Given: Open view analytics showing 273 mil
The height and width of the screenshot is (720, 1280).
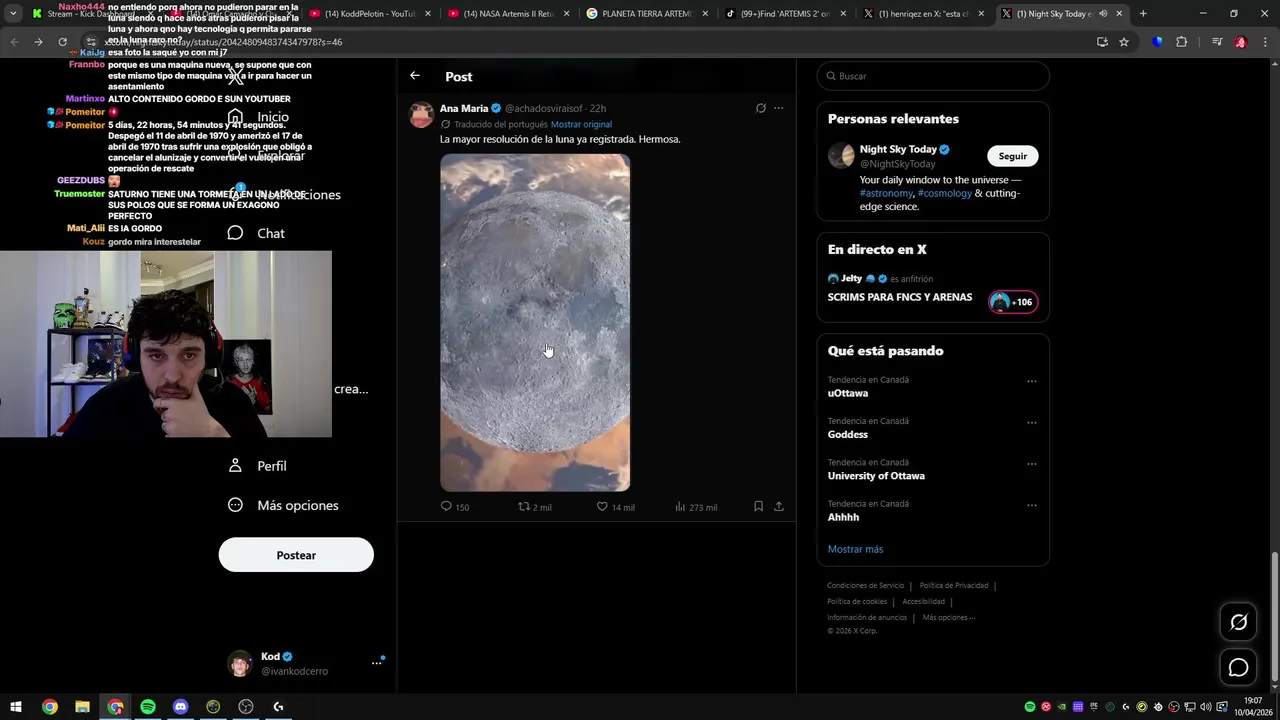Looking at the screenshot, I should (681, 507).
